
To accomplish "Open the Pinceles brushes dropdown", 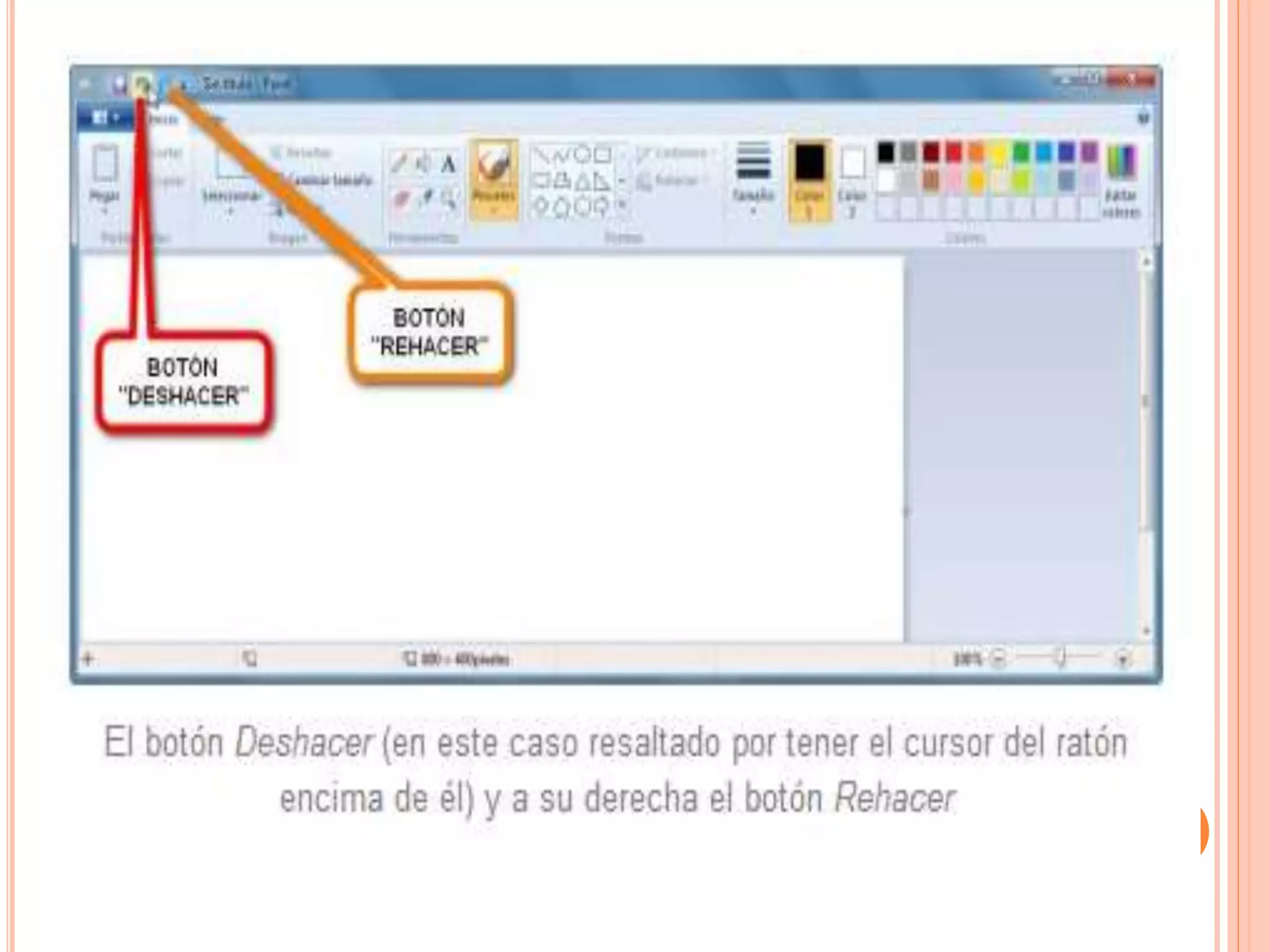I will click(x=494, y=205).
